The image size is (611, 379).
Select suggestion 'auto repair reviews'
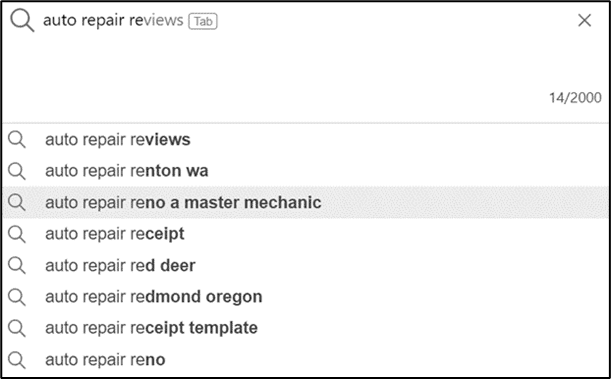pyautogui.click(x=306, y=140)
